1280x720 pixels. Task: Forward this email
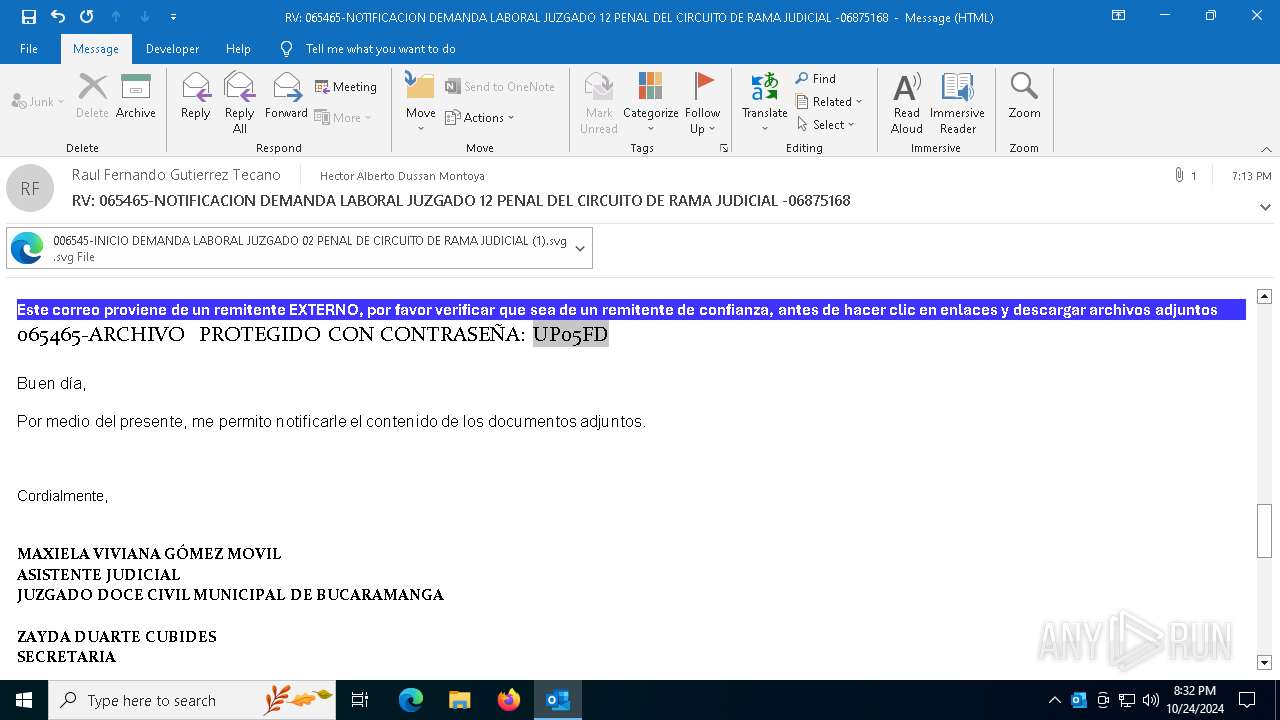tap(286, 96)
